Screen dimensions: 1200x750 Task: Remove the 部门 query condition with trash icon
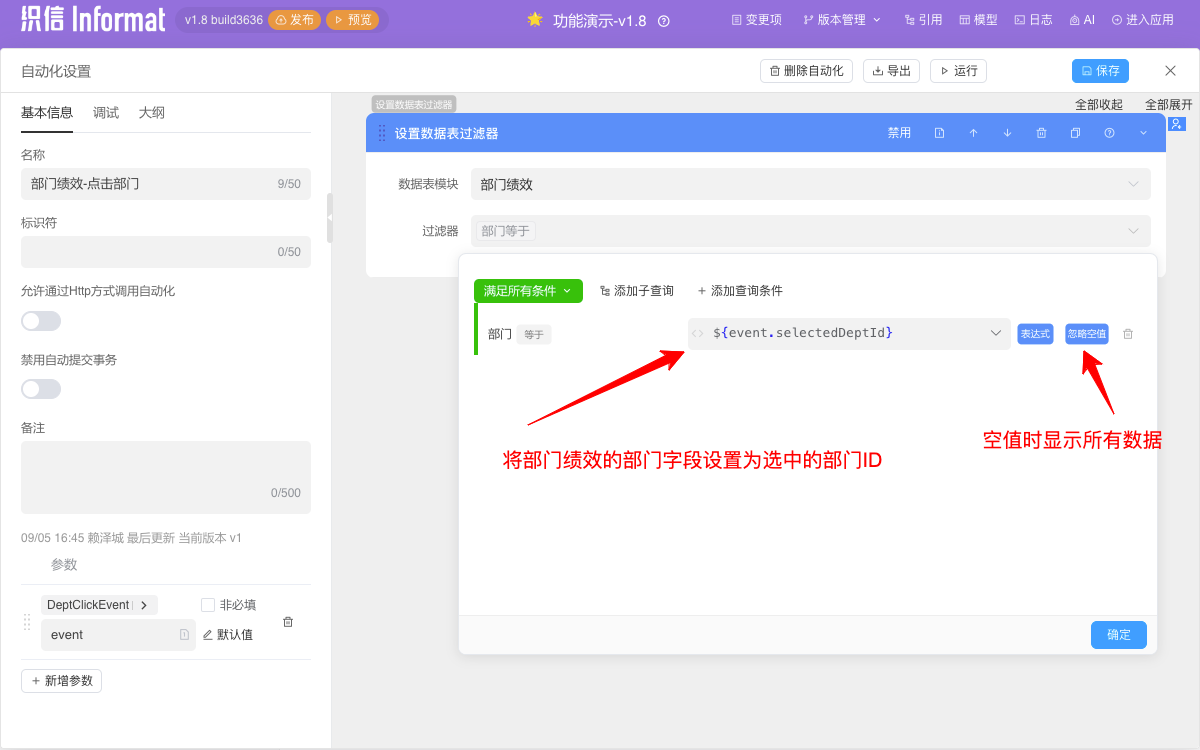(x=1128, y=334)
